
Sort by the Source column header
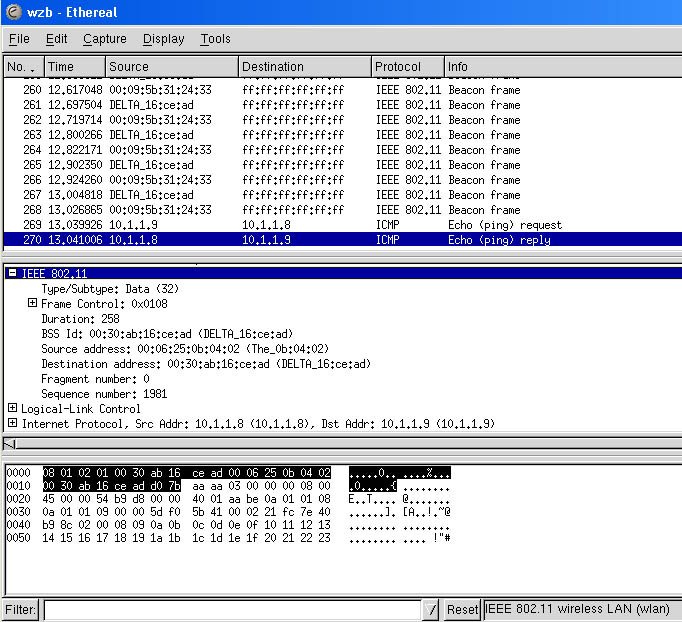coord(172,67)
